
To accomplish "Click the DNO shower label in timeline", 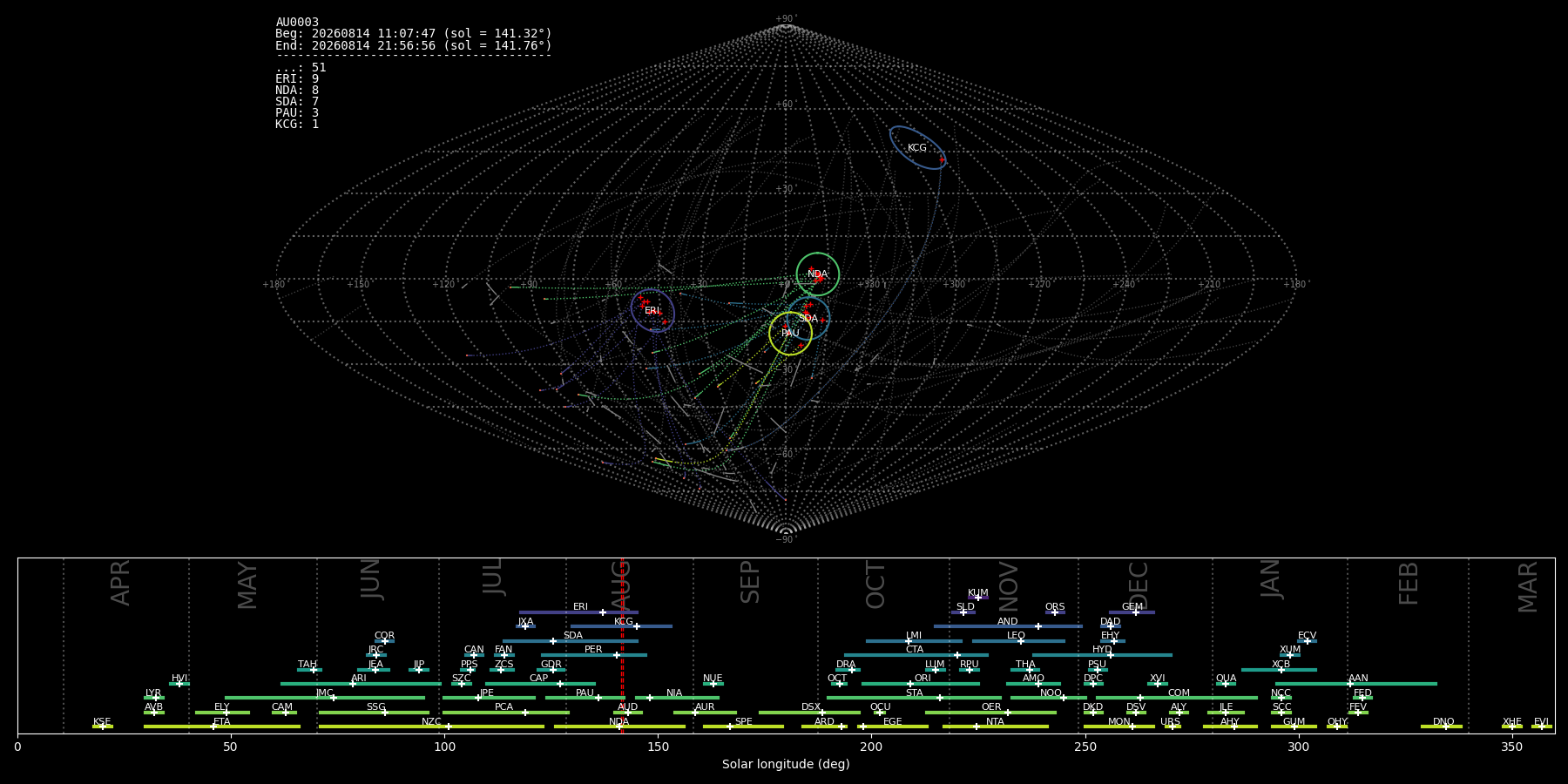I will tap(1443, 722).
